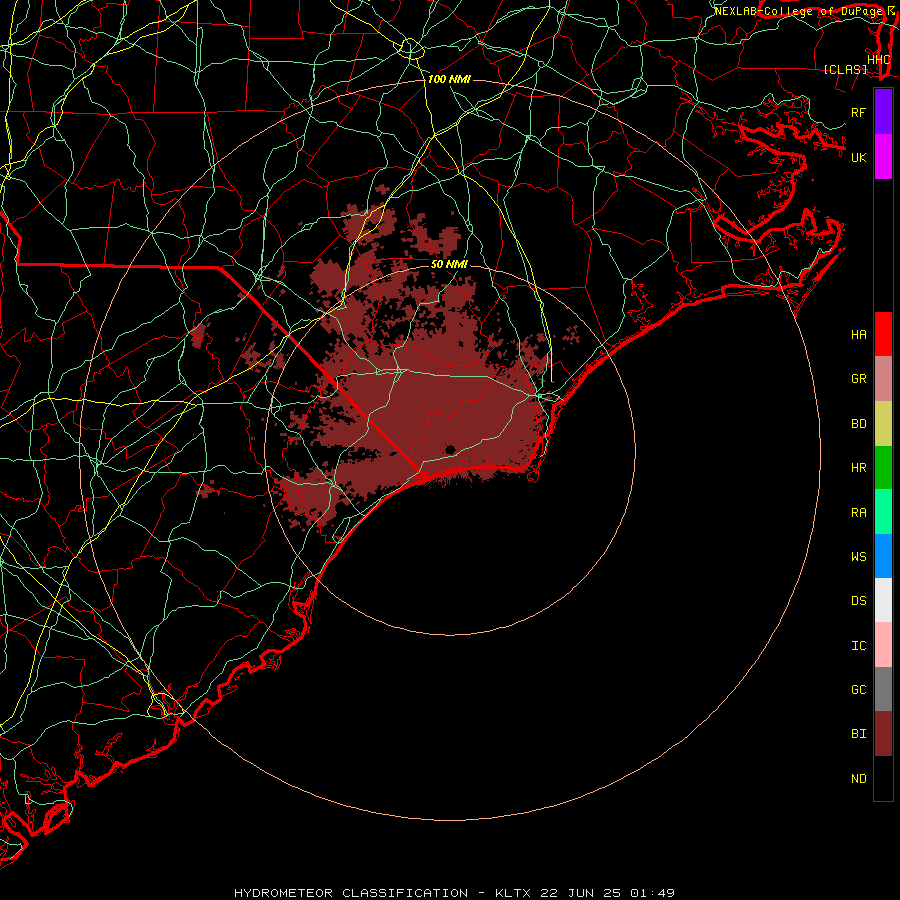Click the DS legend label
Viewport: 900px width, 900px height.
pos(859,601)
